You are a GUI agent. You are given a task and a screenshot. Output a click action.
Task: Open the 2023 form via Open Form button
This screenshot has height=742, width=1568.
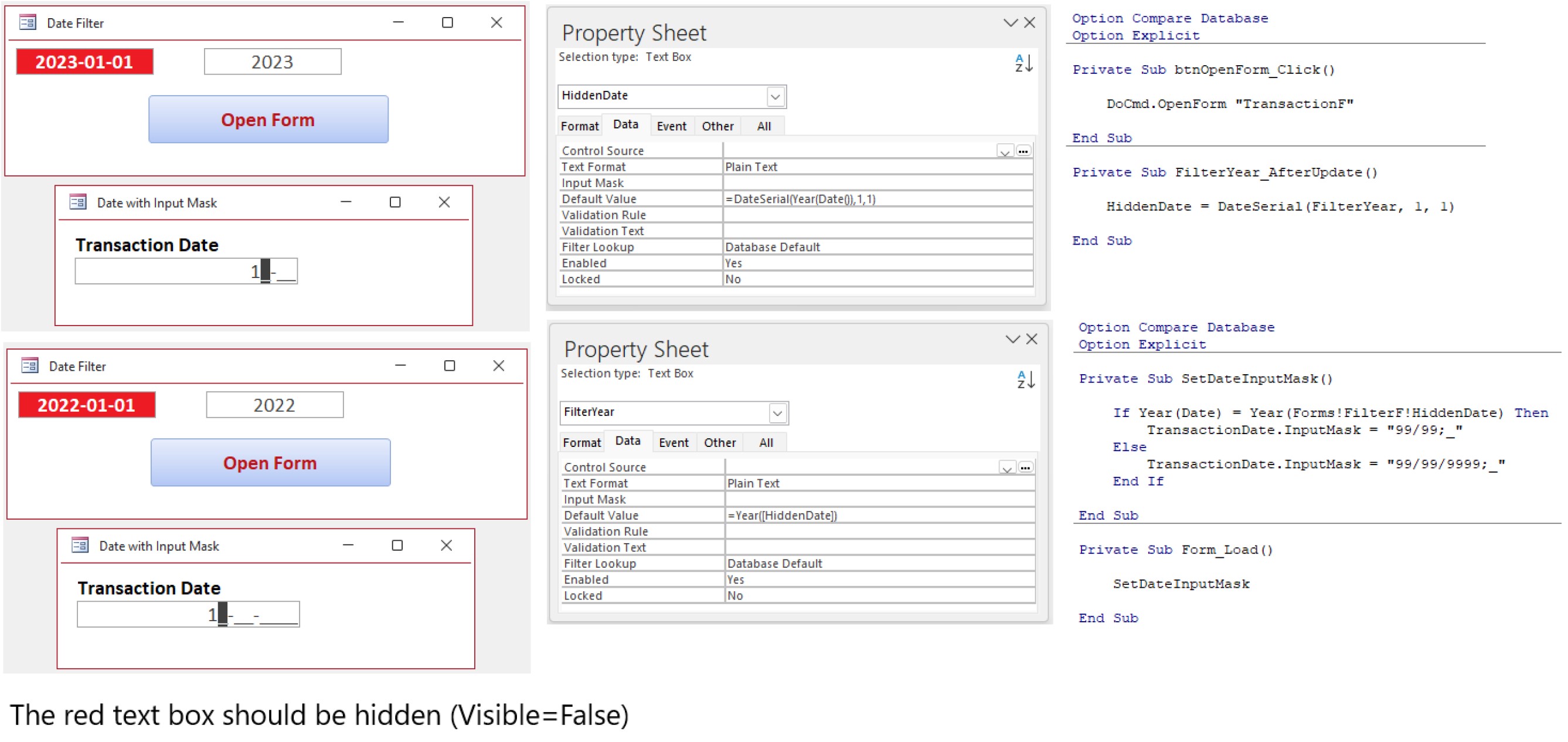tap(268, 120)
